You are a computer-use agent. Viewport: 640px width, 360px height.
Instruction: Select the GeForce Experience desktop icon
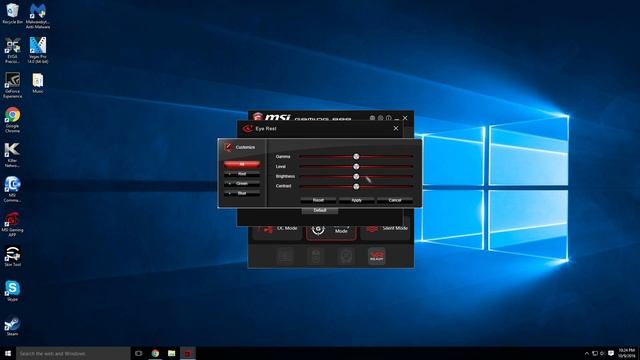[x=12, y=85]
